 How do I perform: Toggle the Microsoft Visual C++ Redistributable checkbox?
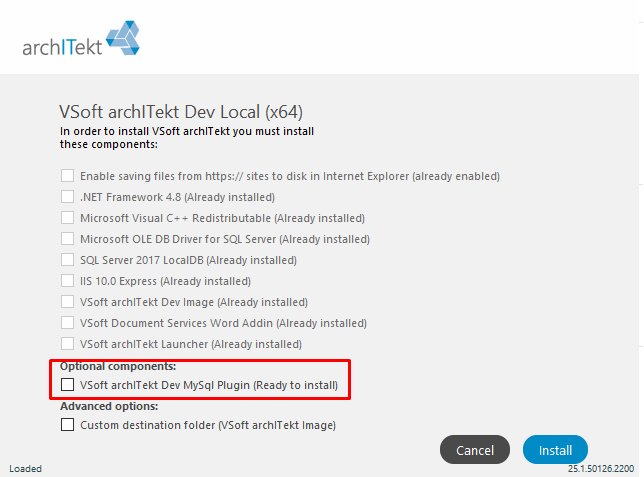coord(67,217)
